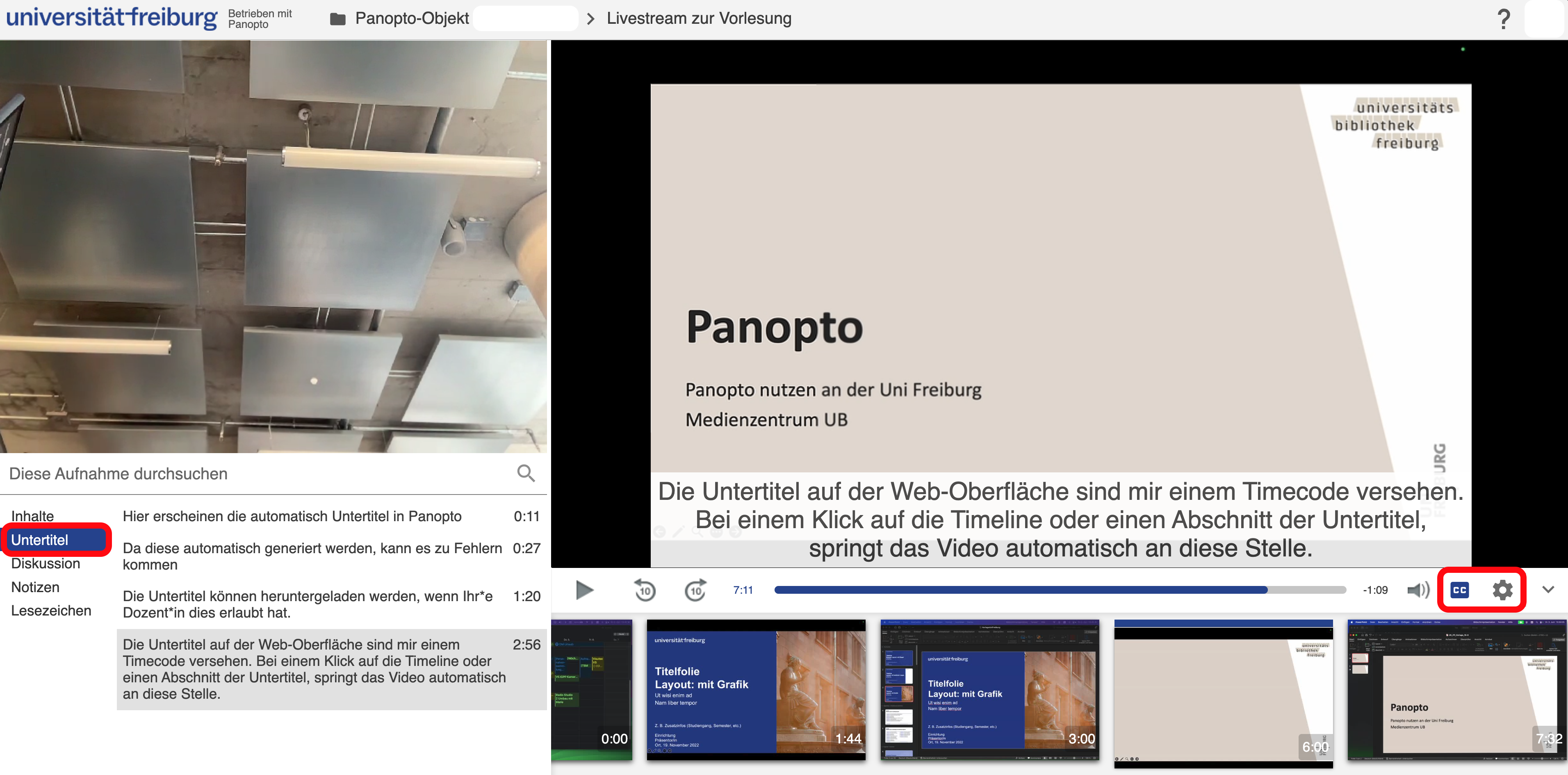Click the 1:20 caption timestamp
1568x775 pixels.
pos(526,596)
